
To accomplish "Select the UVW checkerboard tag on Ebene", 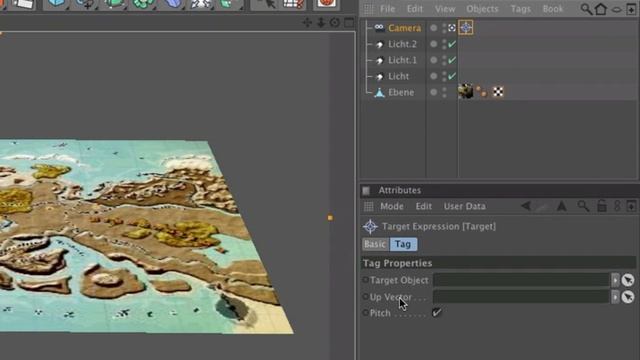I will pyautogui.click(x=498, y=92).
